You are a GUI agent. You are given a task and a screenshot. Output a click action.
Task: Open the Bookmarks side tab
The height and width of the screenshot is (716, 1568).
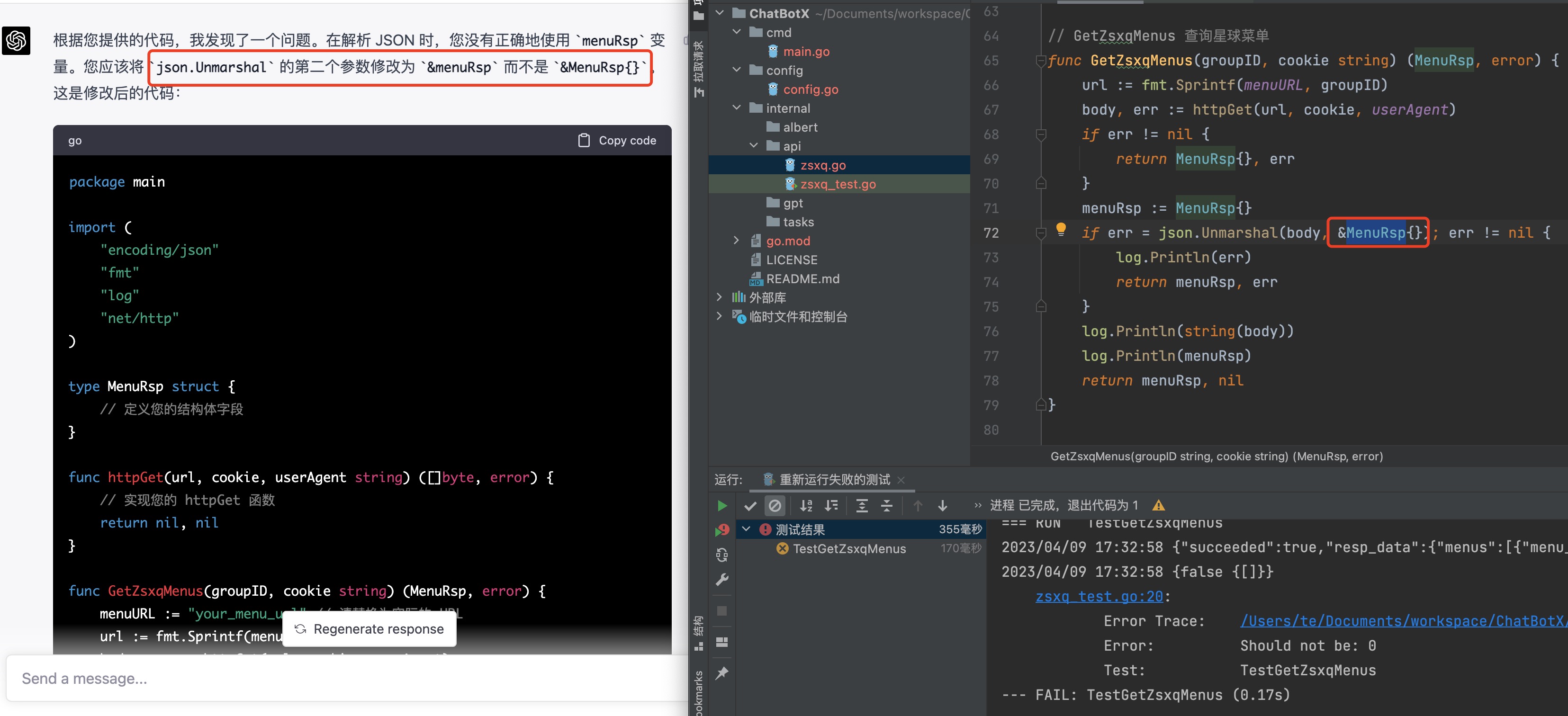[x=699, y=692]
